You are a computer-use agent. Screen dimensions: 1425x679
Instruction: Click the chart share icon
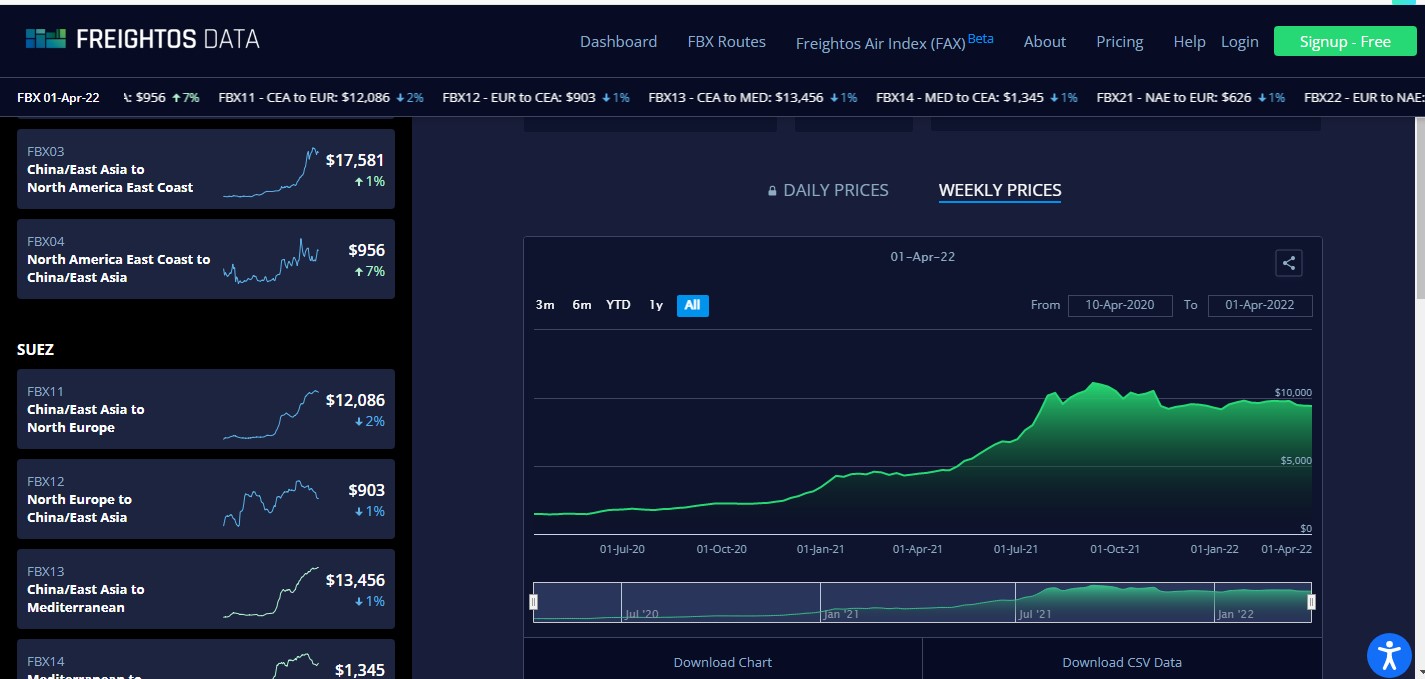point(1289,263)
